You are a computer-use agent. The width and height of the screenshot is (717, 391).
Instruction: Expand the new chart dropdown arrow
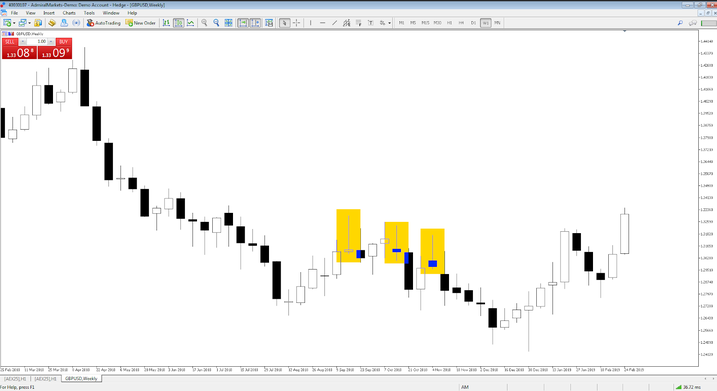[x=14, y=23]
